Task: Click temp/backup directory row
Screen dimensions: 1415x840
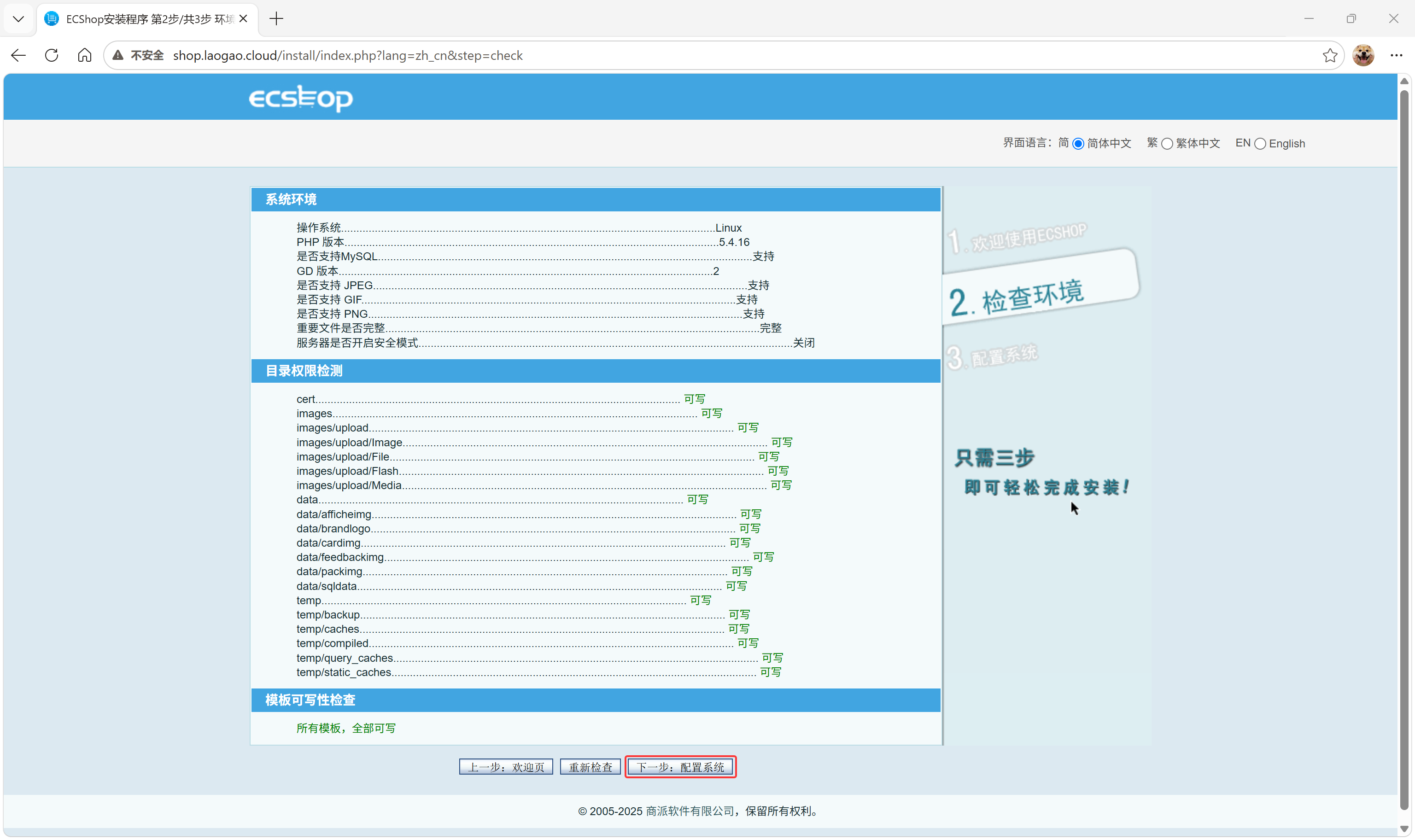Action: [x=523, y=615]
